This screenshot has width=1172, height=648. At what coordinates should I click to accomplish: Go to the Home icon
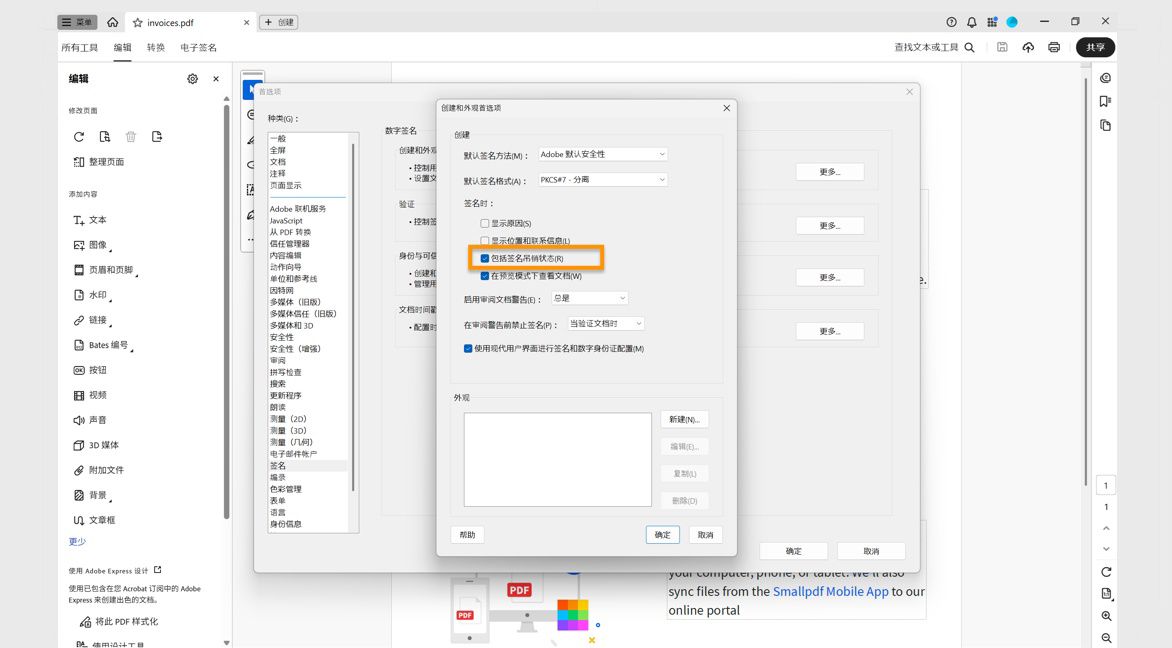pyautogui.click(x=112, y=22)
